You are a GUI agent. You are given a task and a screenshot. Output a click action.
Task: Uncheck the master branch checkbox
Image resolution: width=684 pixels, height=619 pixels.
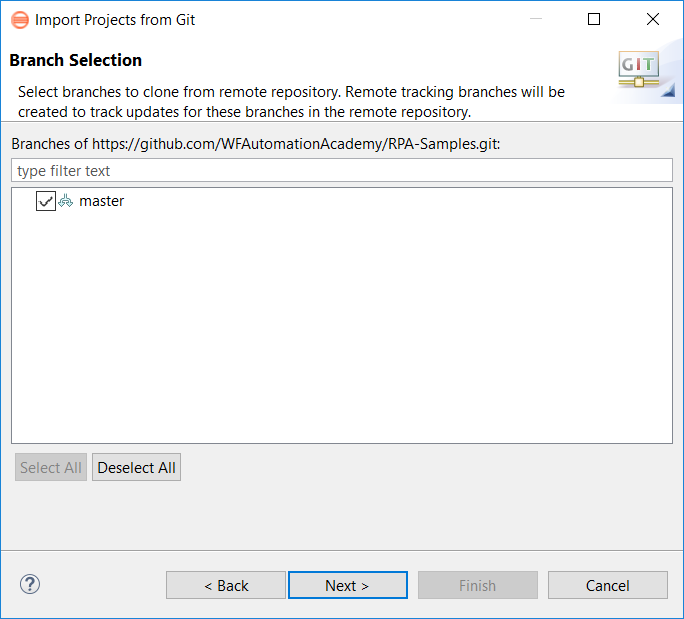(x=46, y=201)
